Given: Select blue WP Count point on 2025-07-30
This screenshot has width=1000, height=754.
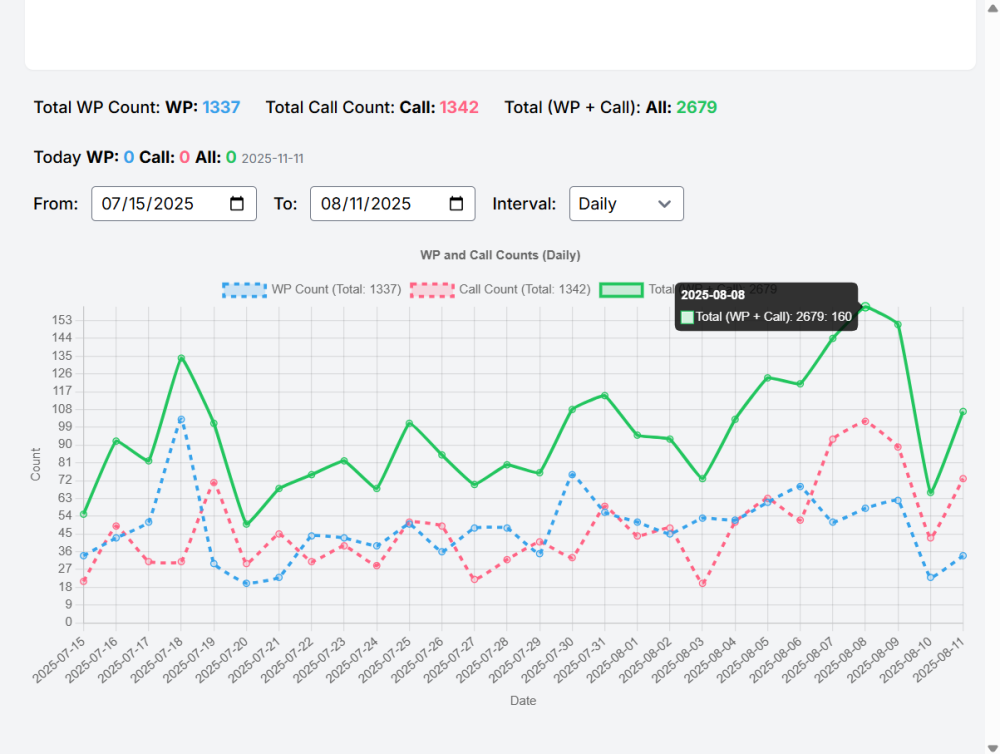Looking at the screenshot, I should coord(572,475).
